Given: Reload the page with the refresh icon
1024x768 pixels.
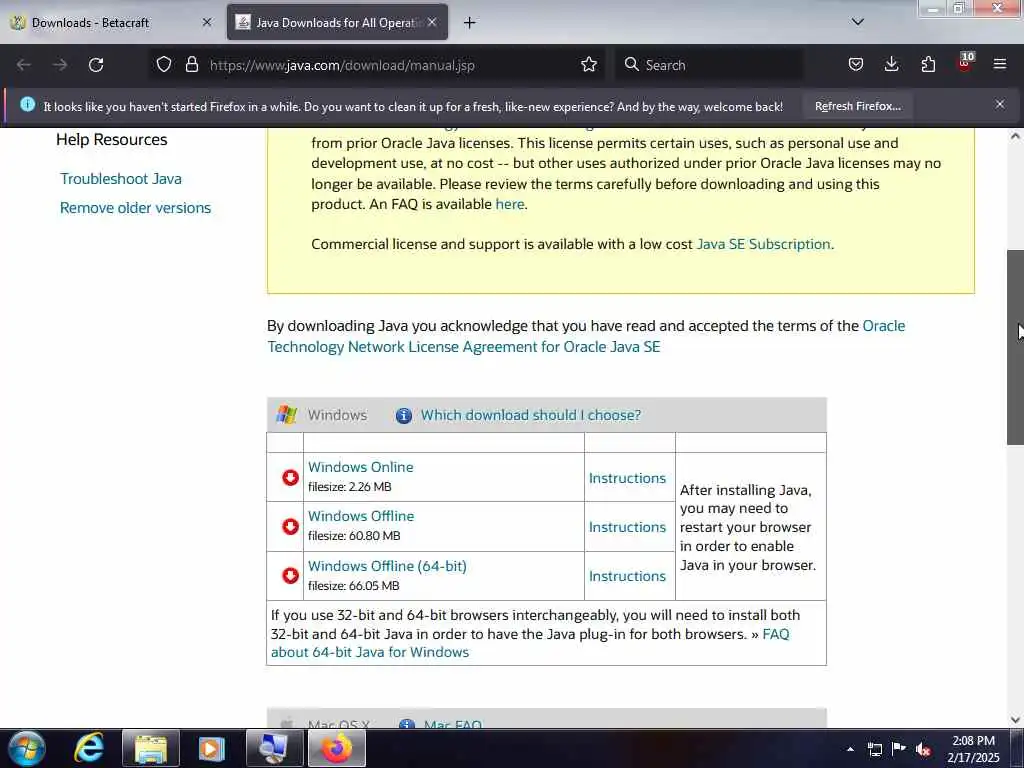Looking at the screenshot, I should pos(96,65).
